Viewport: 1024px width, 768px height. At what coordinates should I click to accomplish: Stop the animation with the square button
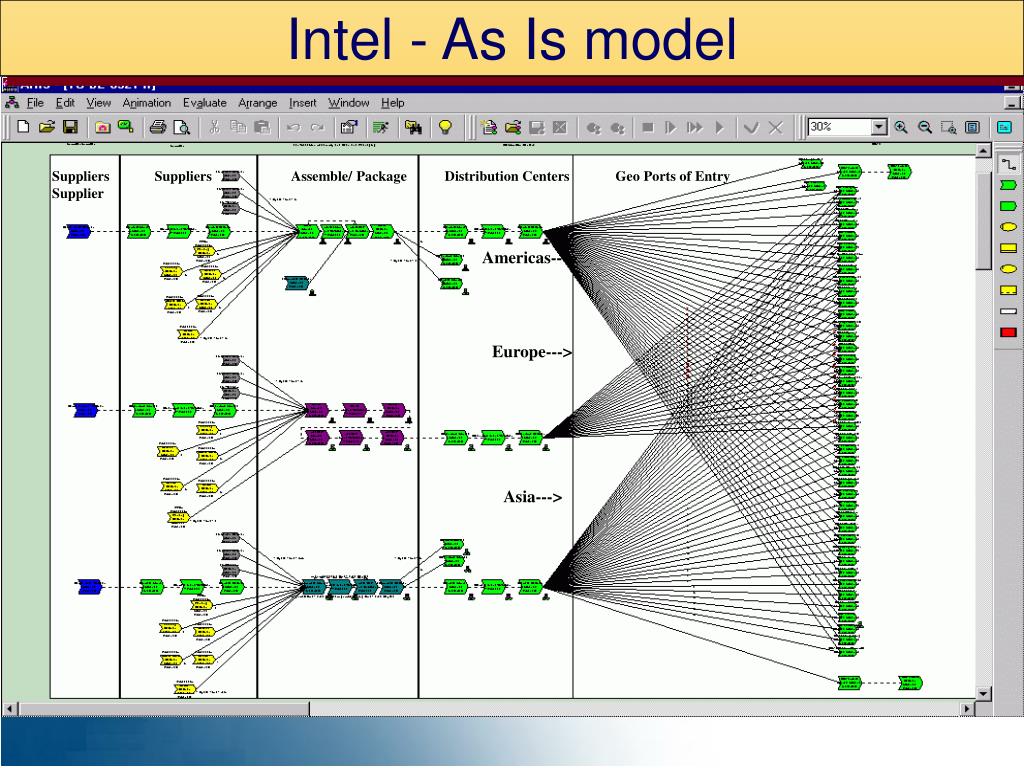[x=647, y=127]
